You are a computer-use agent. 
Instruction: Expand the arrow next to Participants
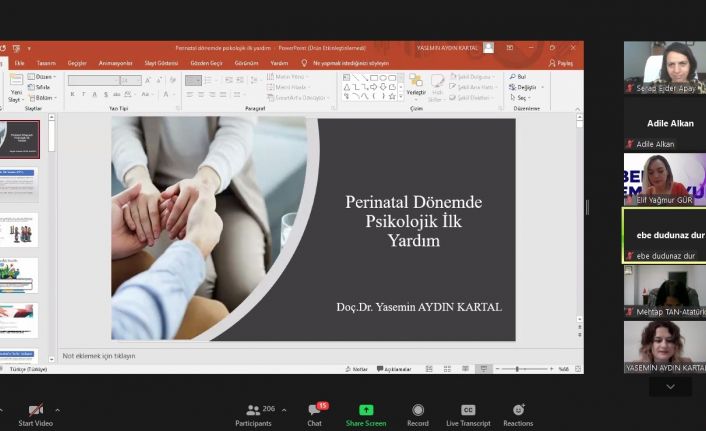pyautogui.click(x=284, y=410)
